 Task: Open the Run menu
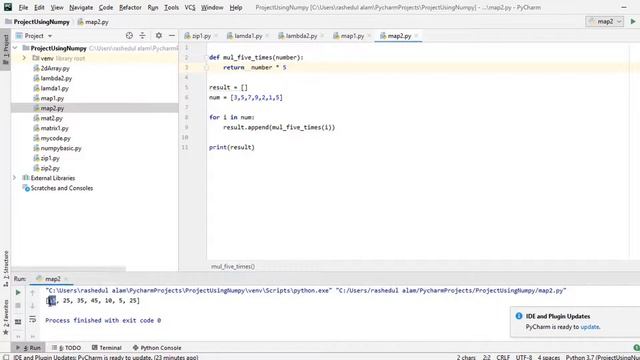pyautogui.click(x=153, y=7)
